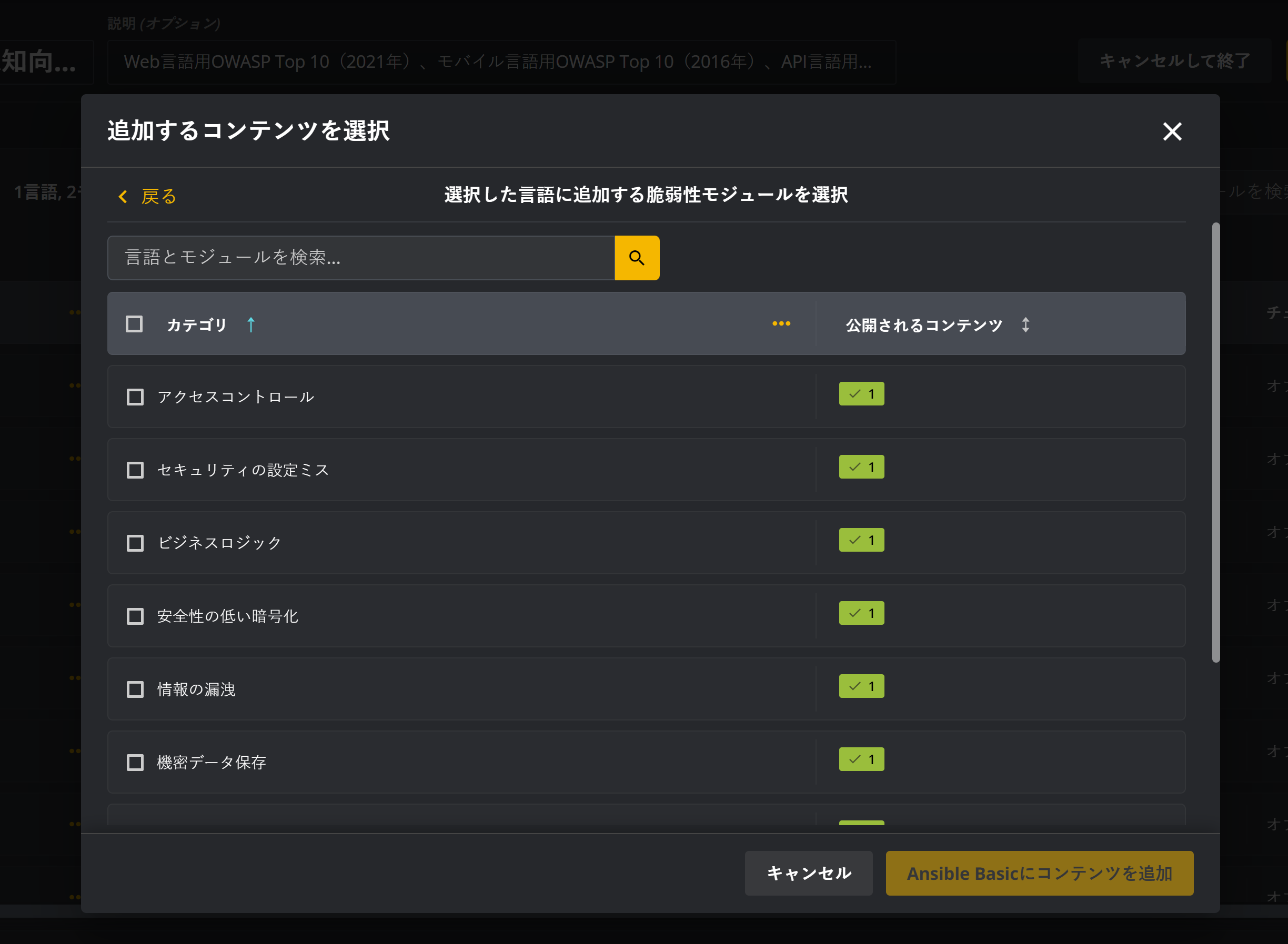Click the カテゴリ column header

pyautogui.click(x=197, y=324)
